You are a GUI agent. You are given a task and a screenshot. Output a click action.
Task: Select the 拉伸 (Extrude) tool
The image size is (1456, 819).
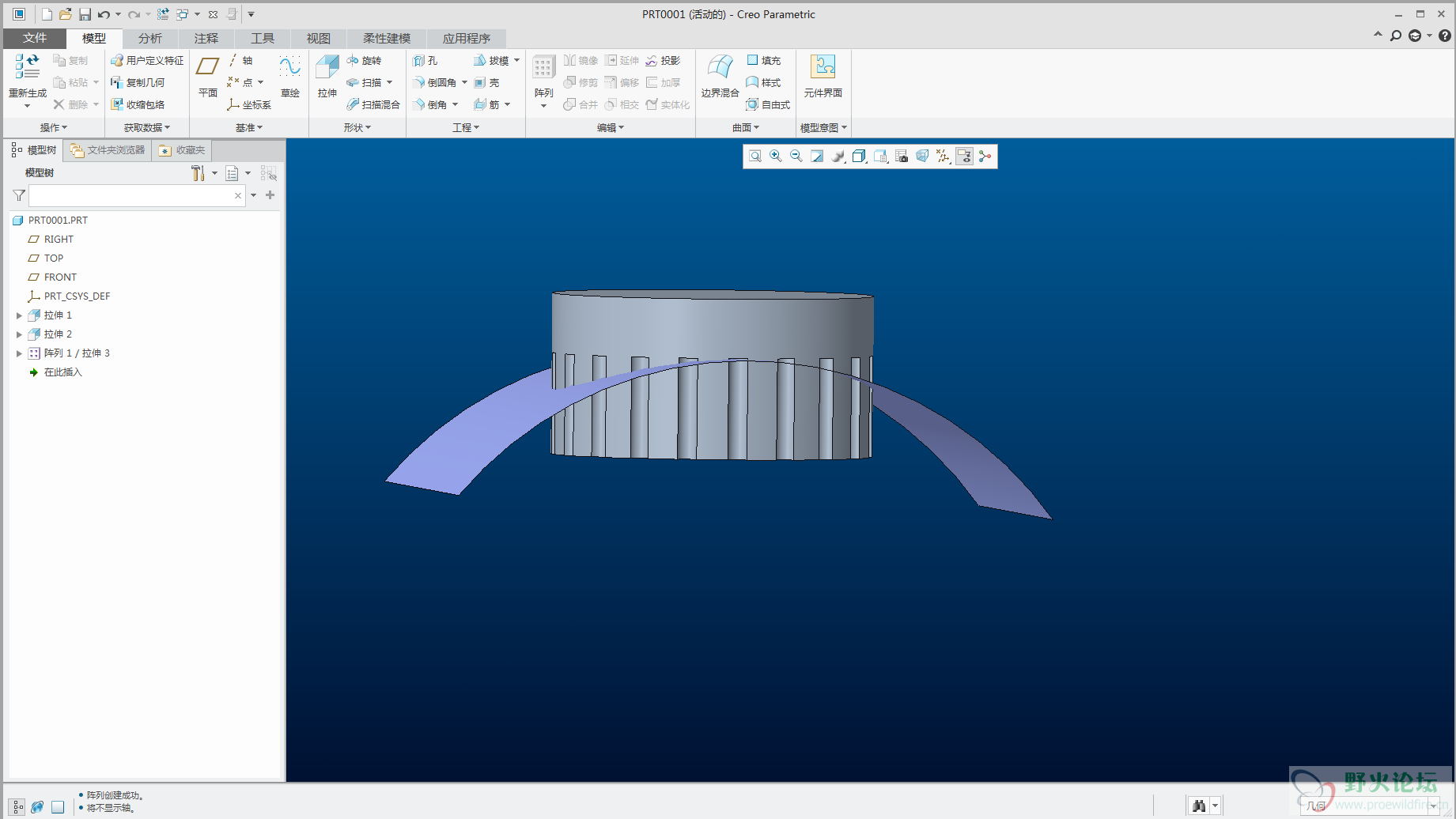(x=327, y=77)
